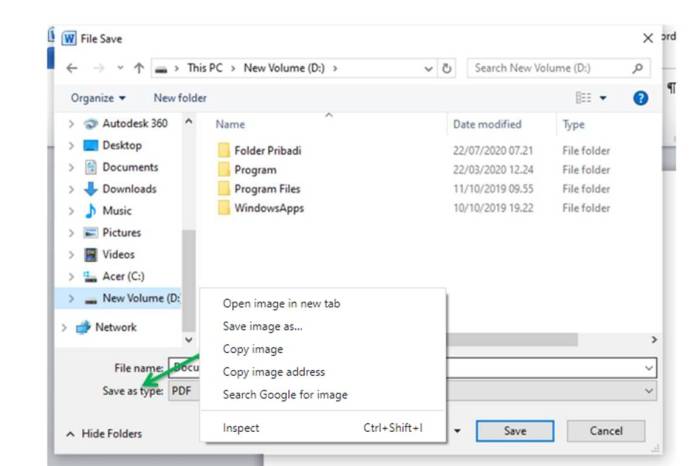Select Inspect in the context menu
Image resolution: width=700 pixels, height=466 pixels.
click(241, 428)
